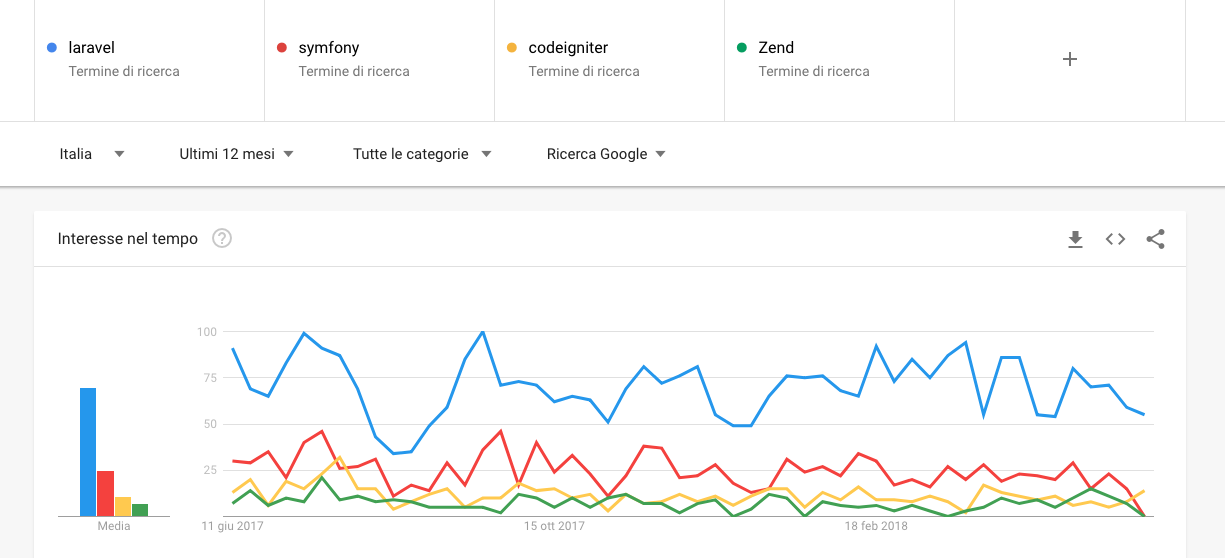Open the Tutte le categorie dropdown
This screenshot has width=1225, height=558.
pyautogui.click(x=423, y=154)
